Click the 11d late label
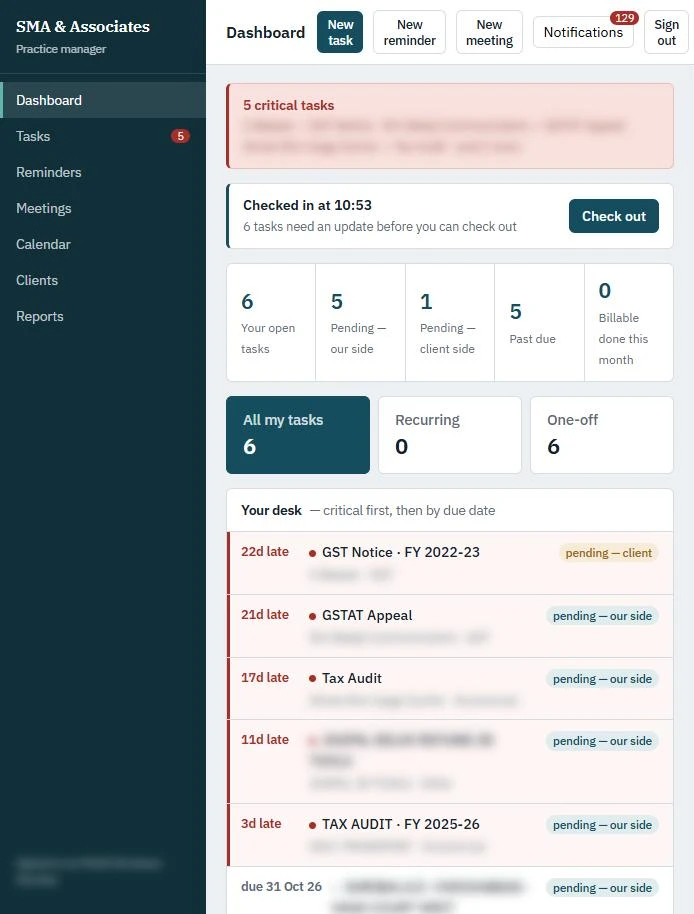The image size is (694, 914). [265, 739]
